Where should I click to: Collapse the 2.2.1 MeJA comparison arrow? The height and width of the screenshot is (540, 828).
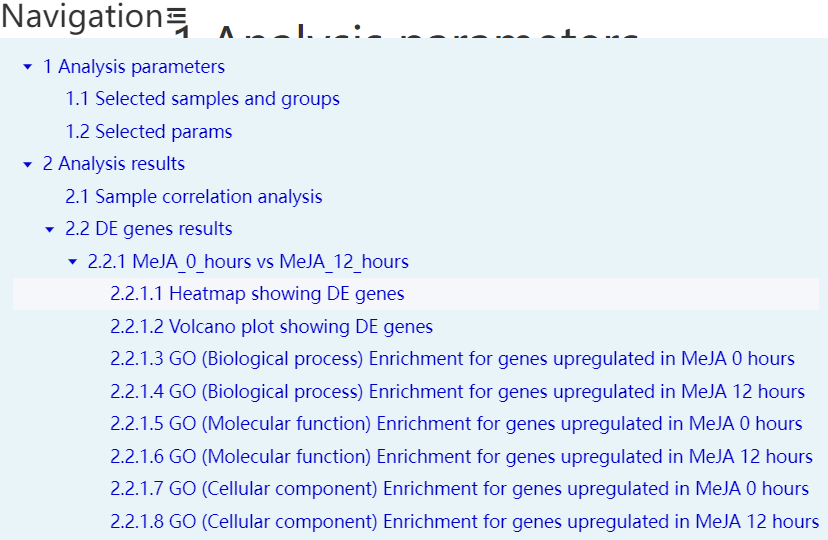point(72,262)
